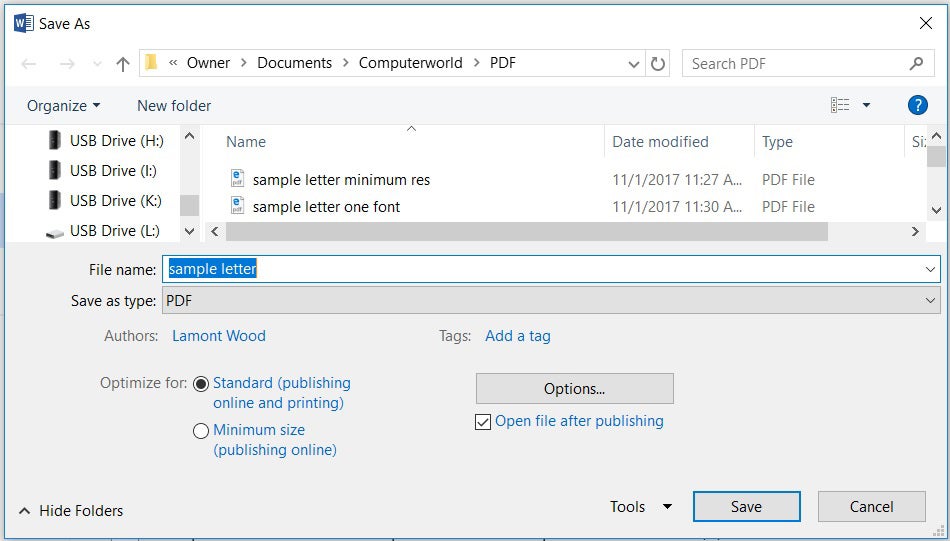This screenshot has height=541, width=950.
Task: Navigate to Owner in the breadcrumb
Action: click(208, 63)
